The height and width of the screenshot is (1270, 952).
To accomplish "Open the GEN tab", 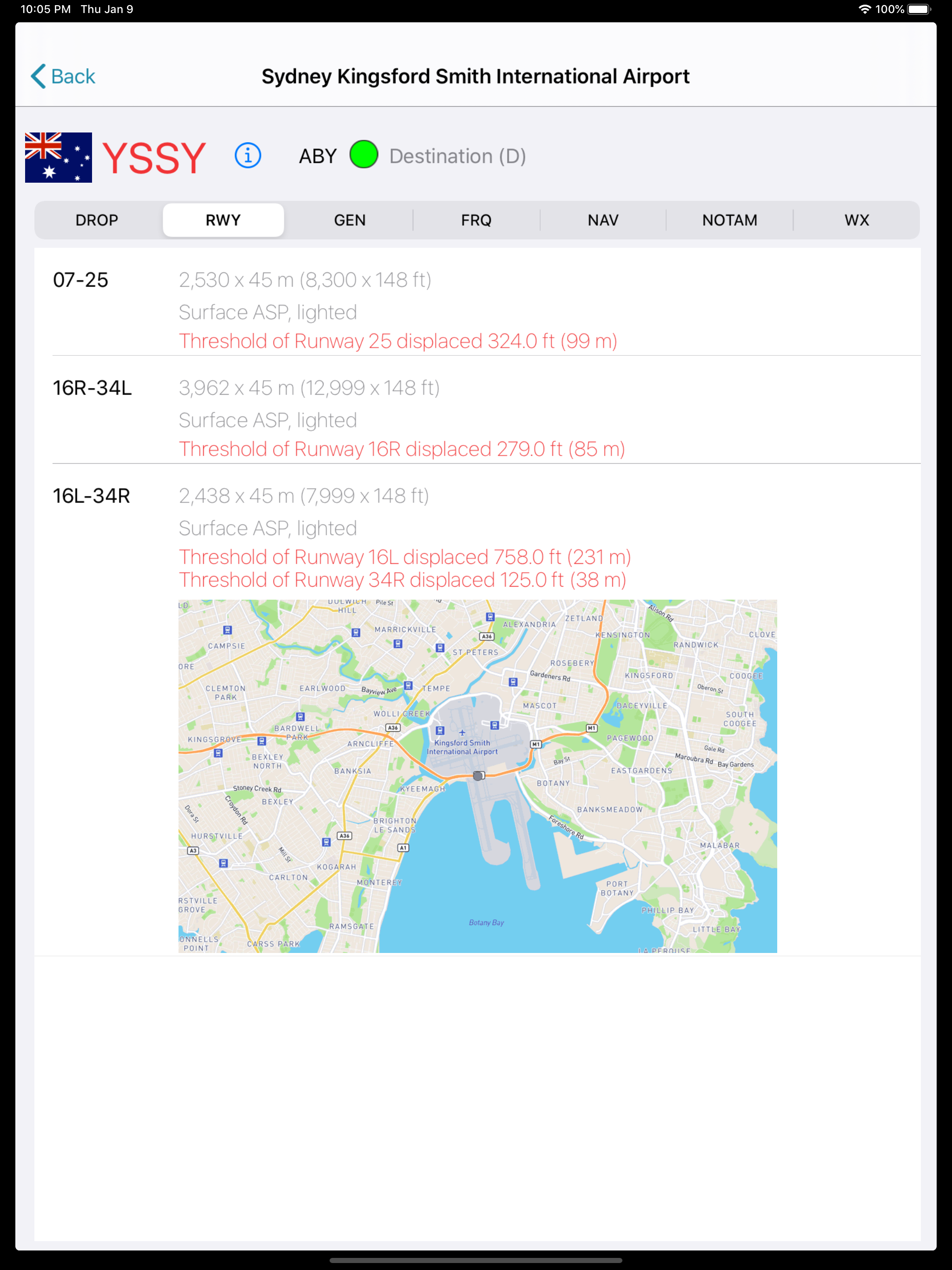I will click(x=350, y=220).
